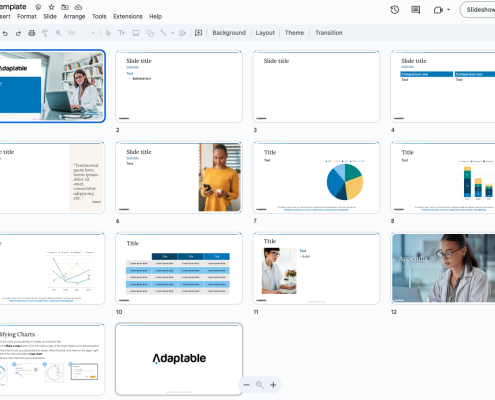
Task: Click the zoom magnifier in toolbar
Action: 58,33
